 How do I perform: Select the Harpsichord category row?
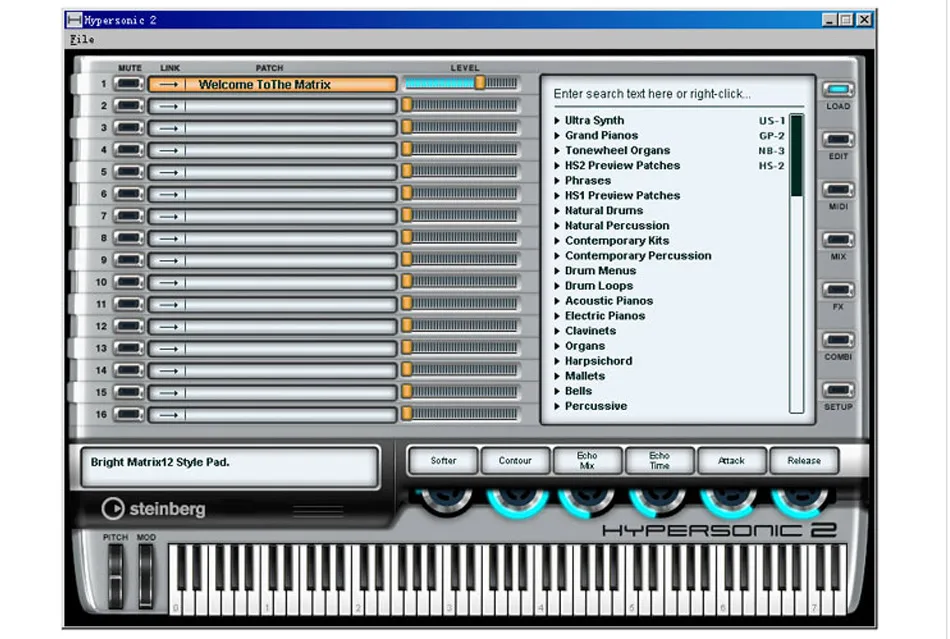click(669, 361)
